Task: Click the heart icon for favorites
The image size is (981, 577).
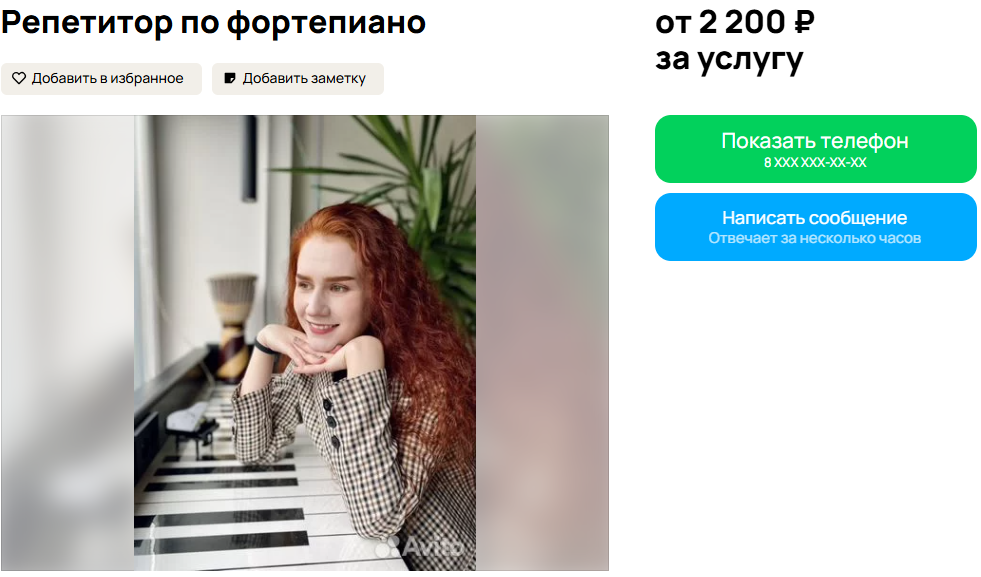Action: pyautogui.click(x=19, y=78)
